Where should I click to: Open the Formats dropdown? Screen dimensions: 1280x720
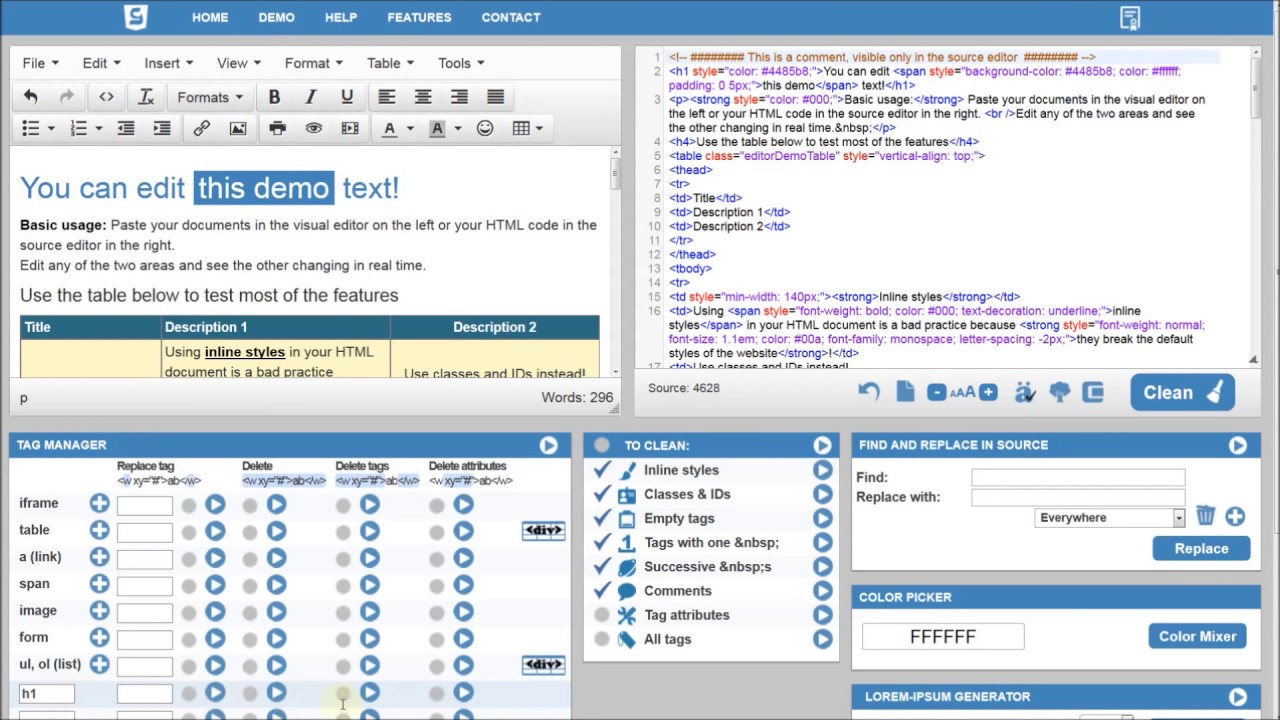[210, 97]
